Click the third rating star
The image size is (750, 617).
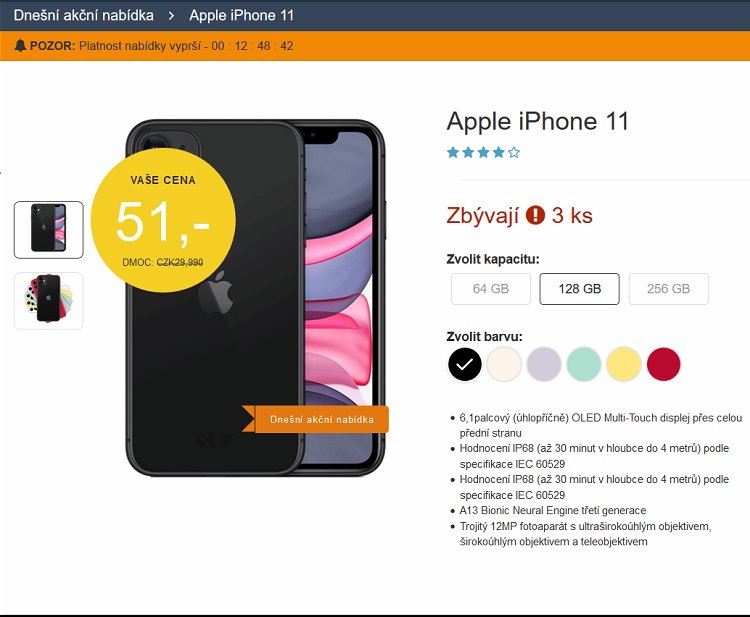pos(483,153)
